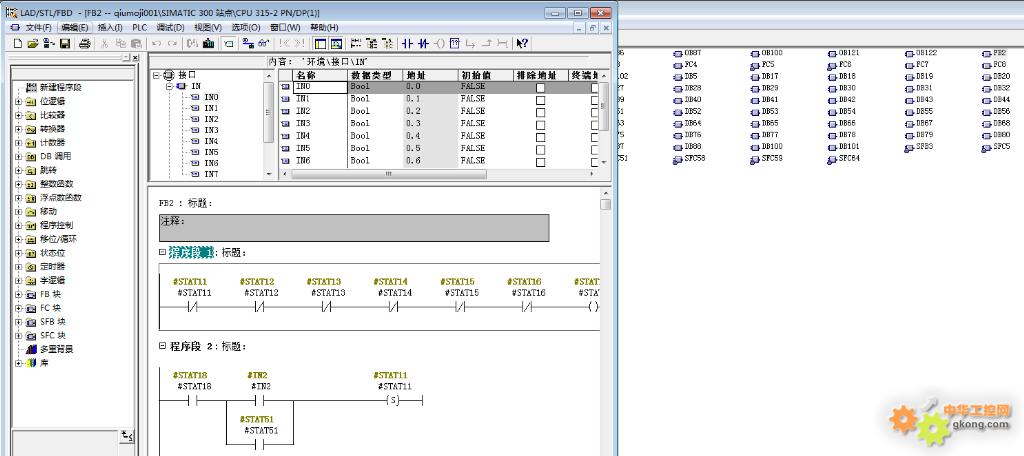This screenshot has height=456, width=1024.
Task: Tick exclusion address checkbox for IN3
Action: click(540, 125)
